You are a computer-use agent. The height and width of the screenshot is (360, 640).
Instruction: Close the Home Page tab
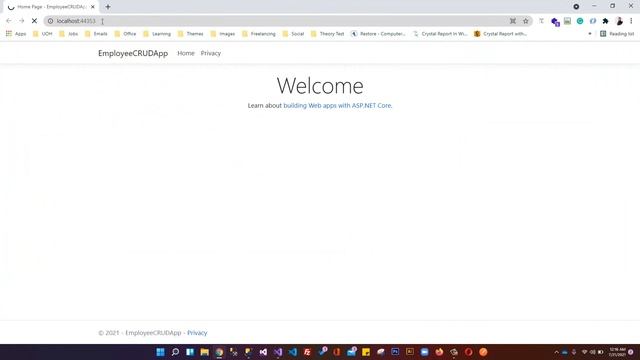93,7
